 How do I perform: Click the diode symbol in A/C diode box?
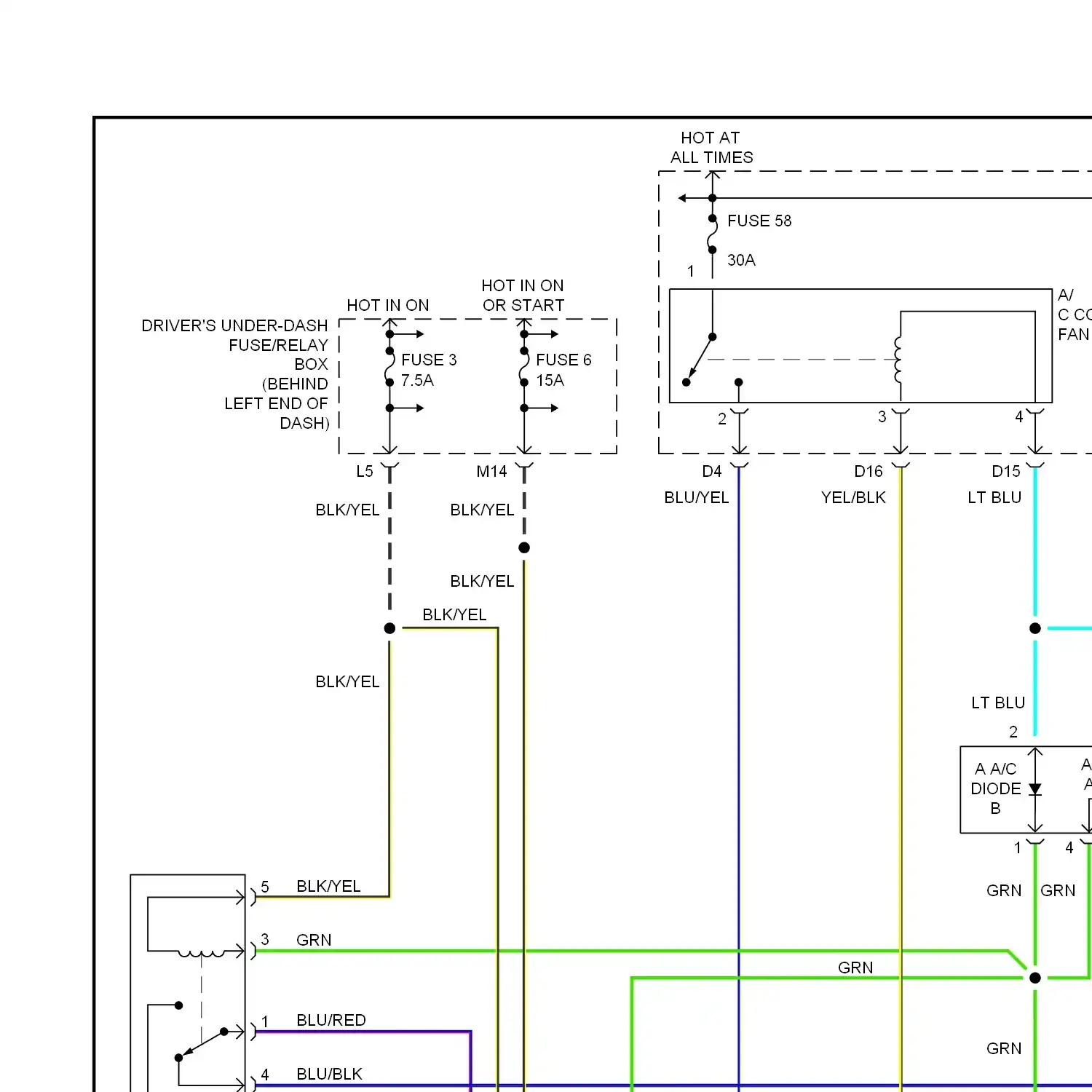click(x=1035, y=790)
